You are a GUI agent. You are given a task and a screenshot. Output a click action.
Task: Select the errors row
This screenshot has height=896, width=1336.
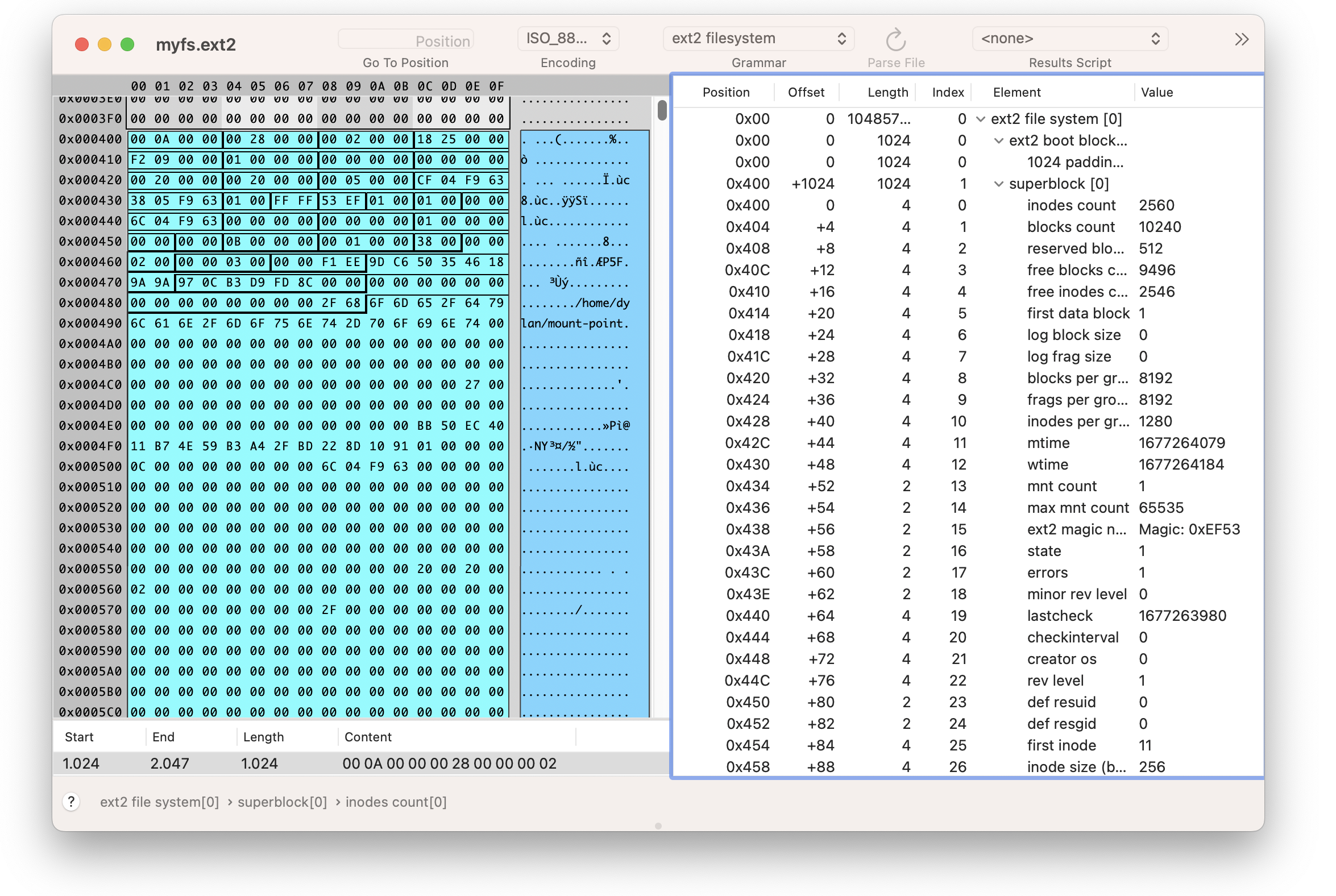968,573
